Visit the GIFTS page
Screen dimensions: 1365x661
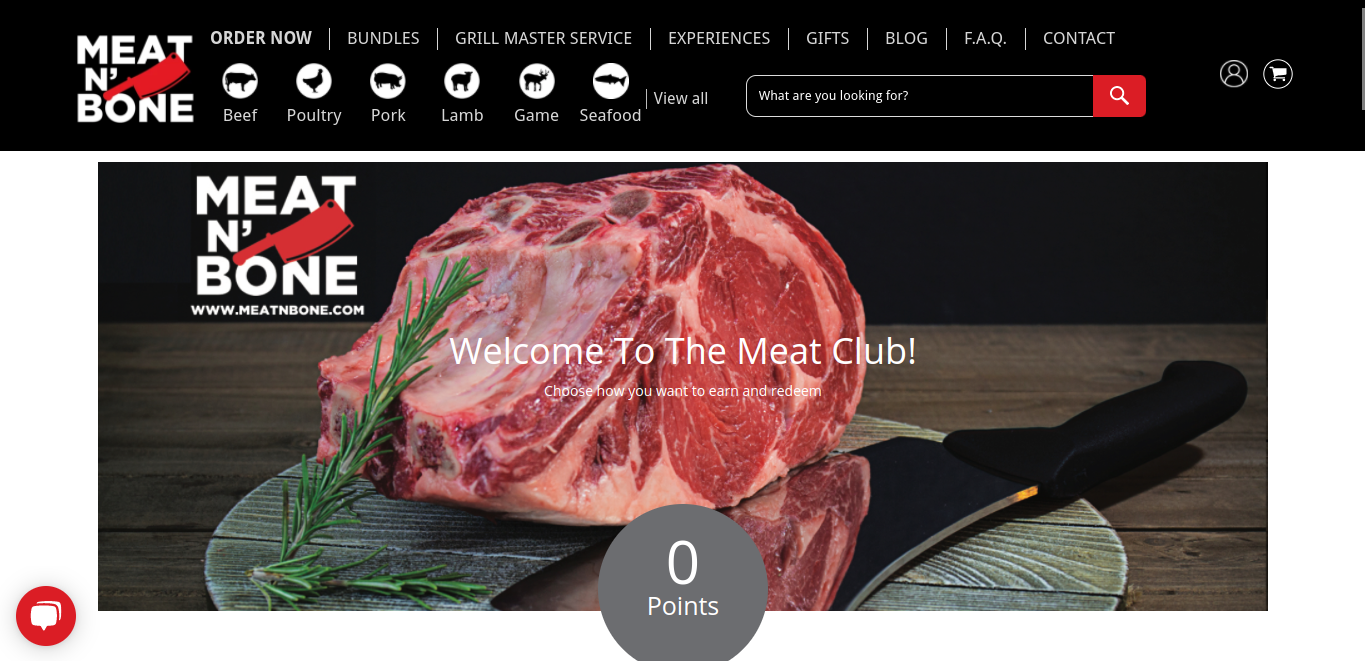(827, 38)
